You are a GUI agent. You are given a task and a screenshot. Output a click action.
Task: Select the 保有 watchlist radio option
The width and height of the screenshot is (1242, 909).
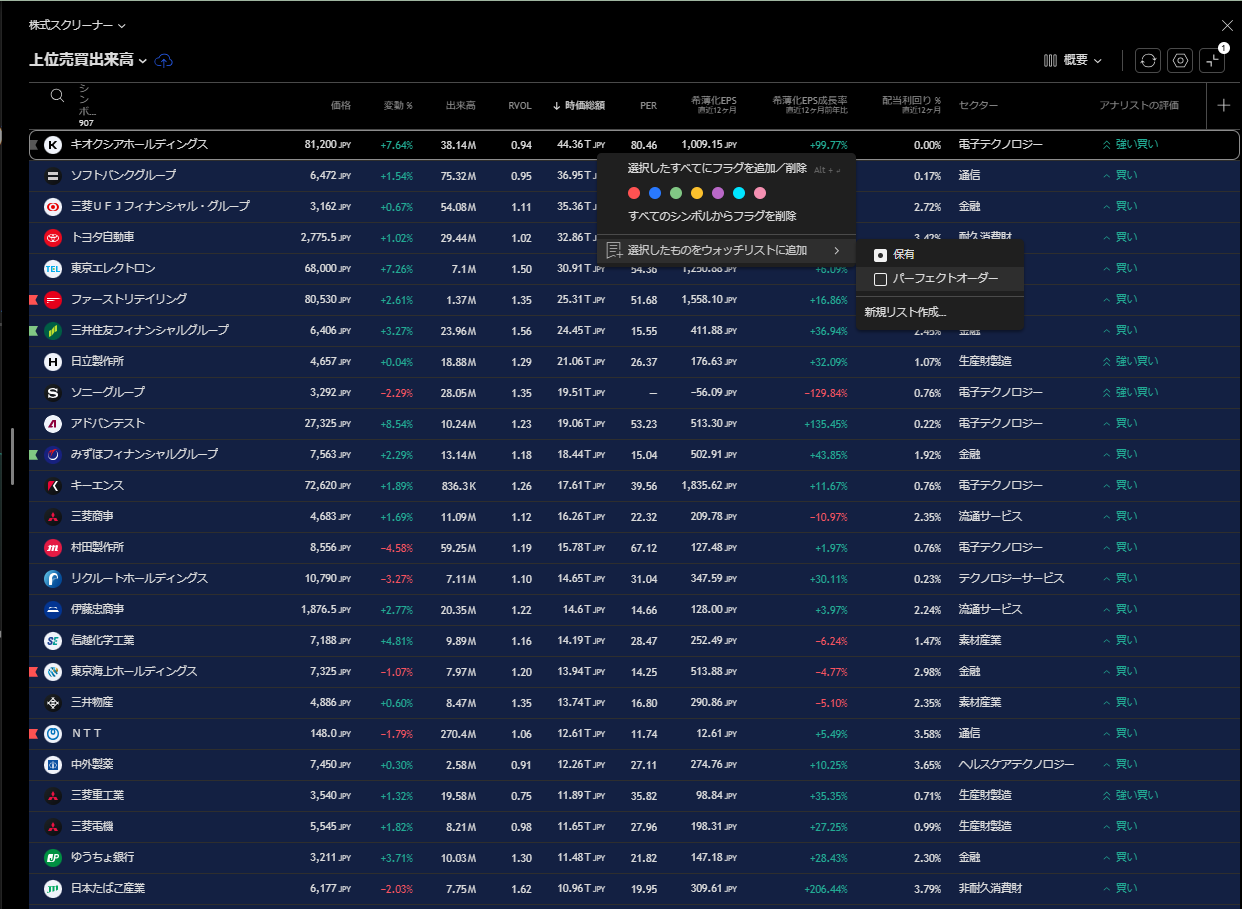coord(880,255)
